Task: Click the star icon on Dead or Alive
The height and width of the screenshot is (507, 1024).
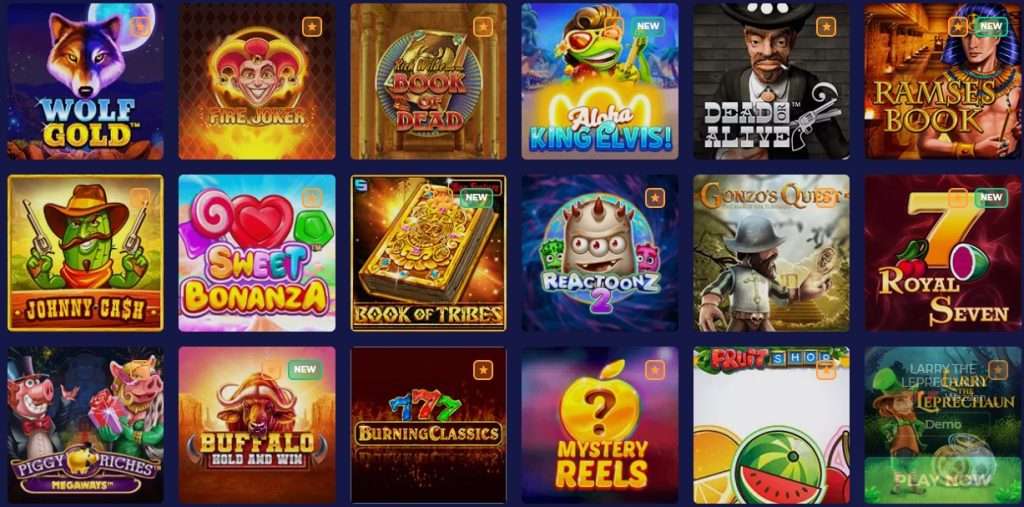Action: (x=826, y=27)
